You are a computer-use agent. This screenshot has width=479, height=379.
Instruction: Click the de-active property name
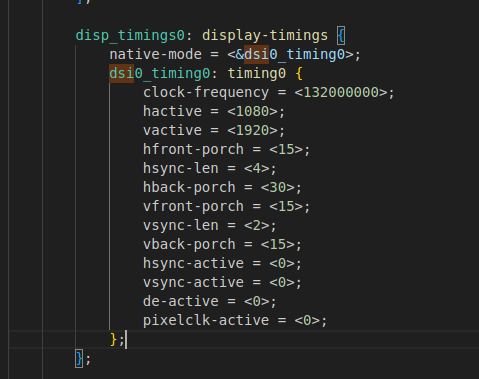181,301
